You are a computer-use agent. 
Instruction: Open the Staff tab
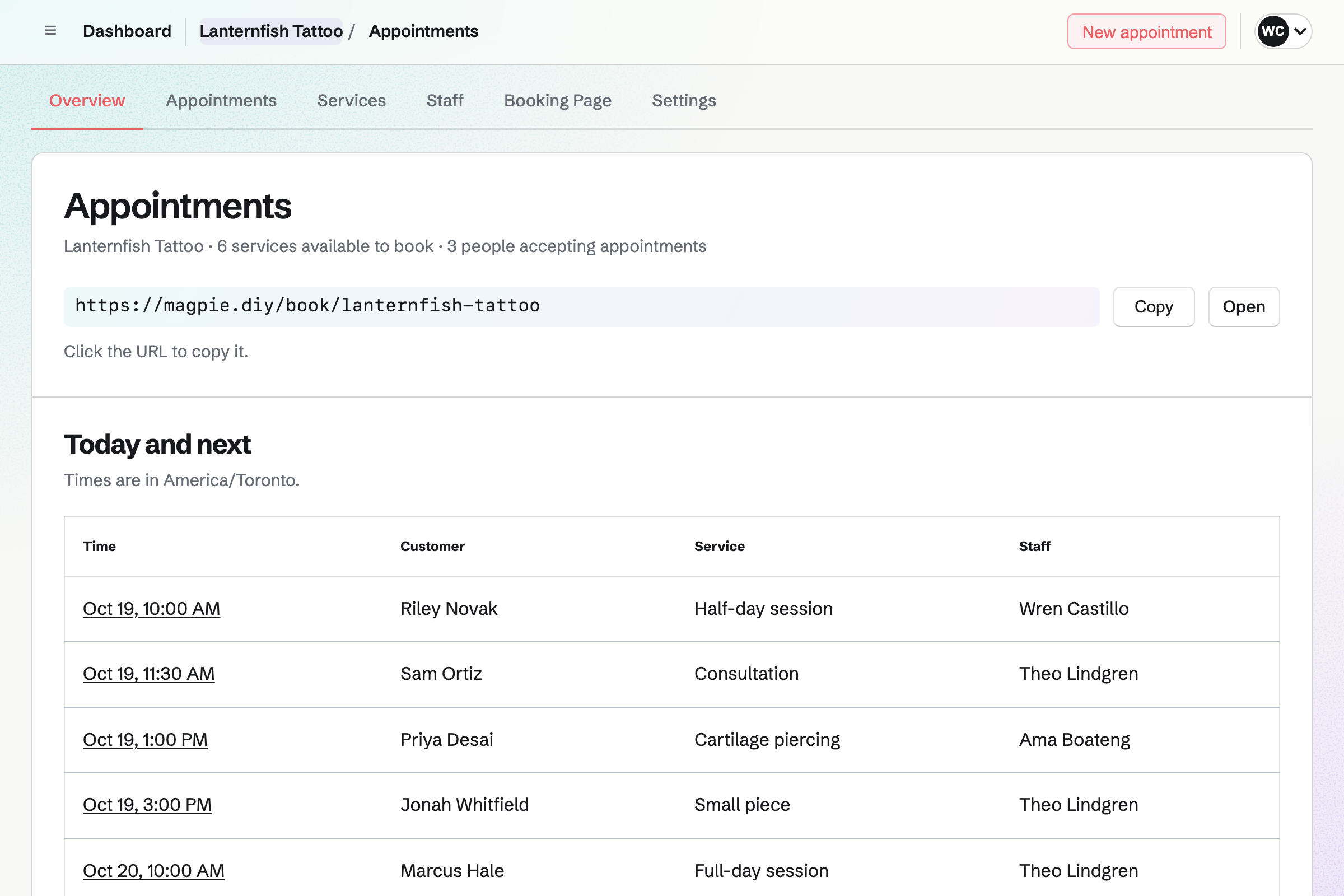(445, 101)
